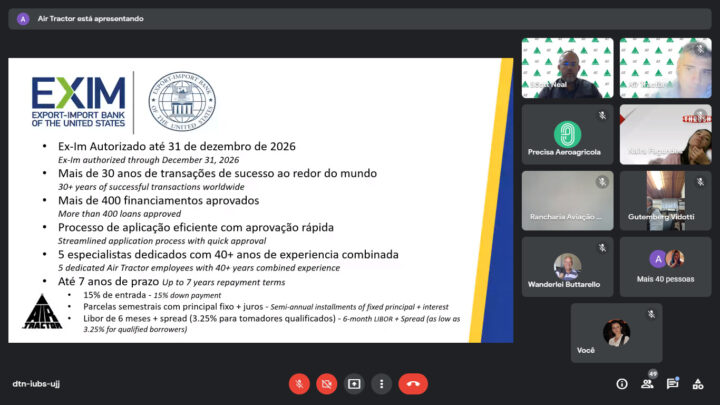
Task: Open the activities panel
Action: tap(699, 383)
